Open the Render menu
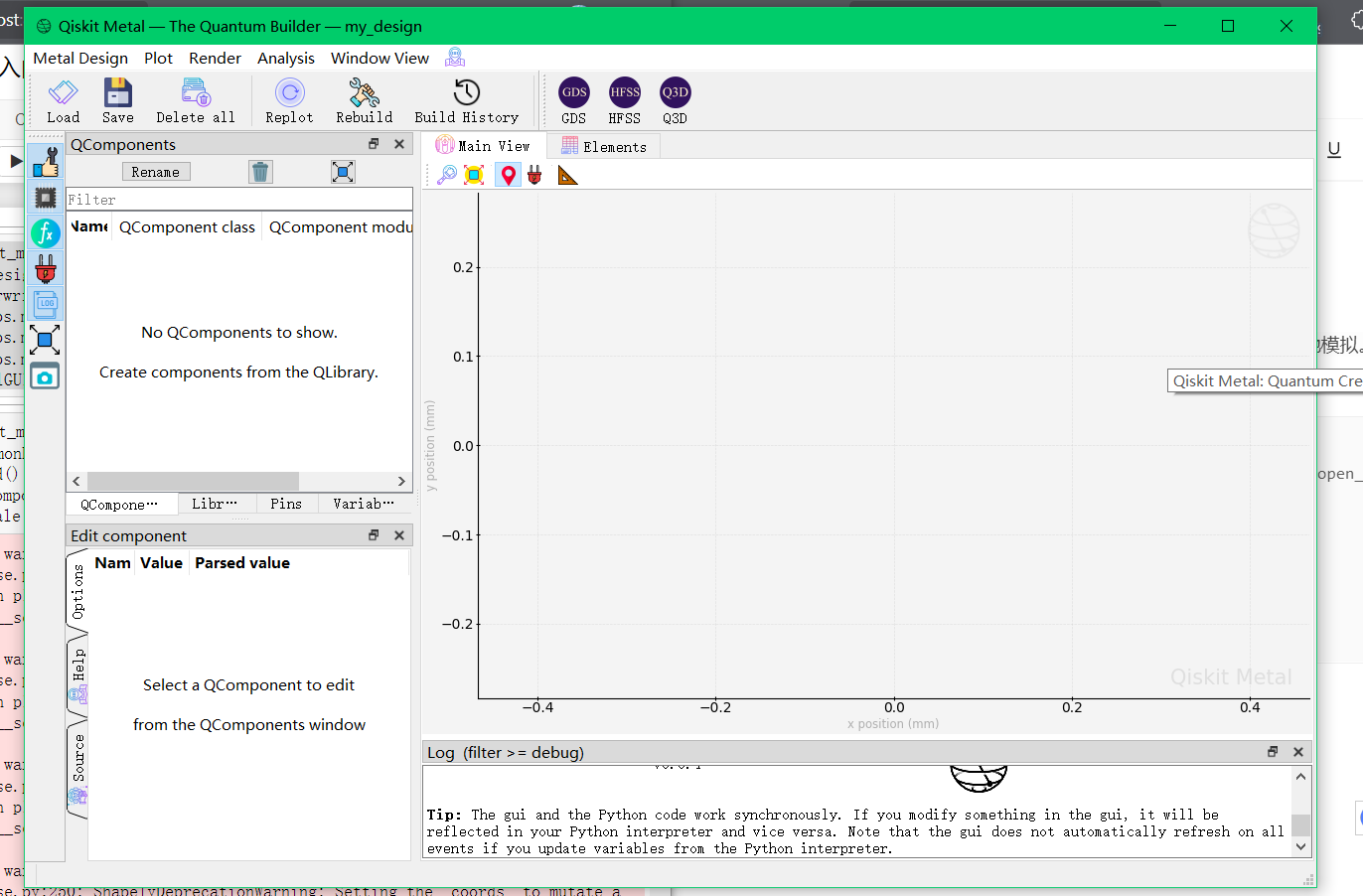The image size is (1363, 896). (215, 58)
